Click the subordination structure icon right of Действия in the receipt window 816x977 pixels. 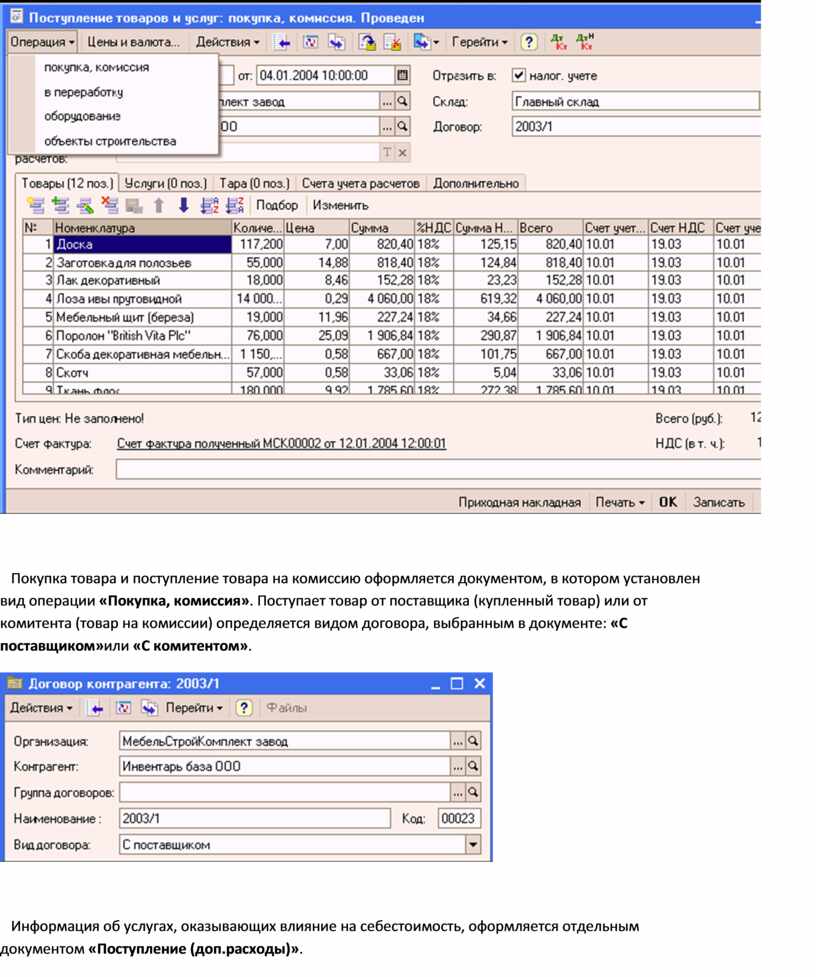click(x=310, y=42)
